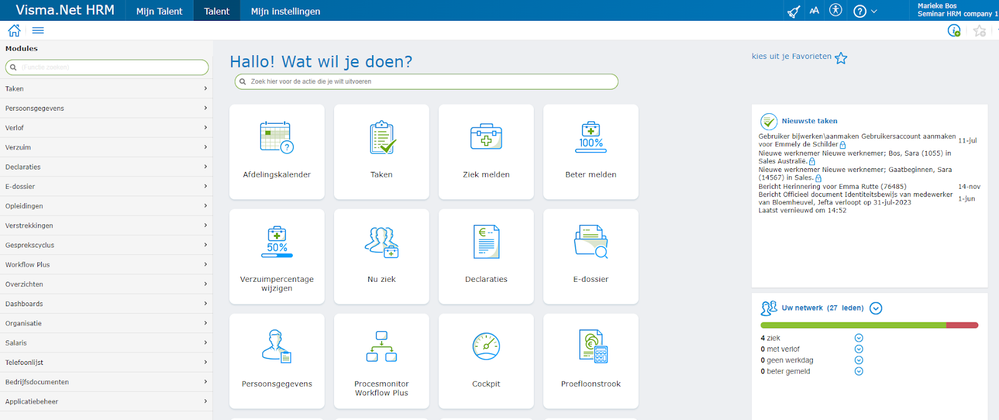
Task: Open the Taken clipboard tile
Action: click(382, 151)
